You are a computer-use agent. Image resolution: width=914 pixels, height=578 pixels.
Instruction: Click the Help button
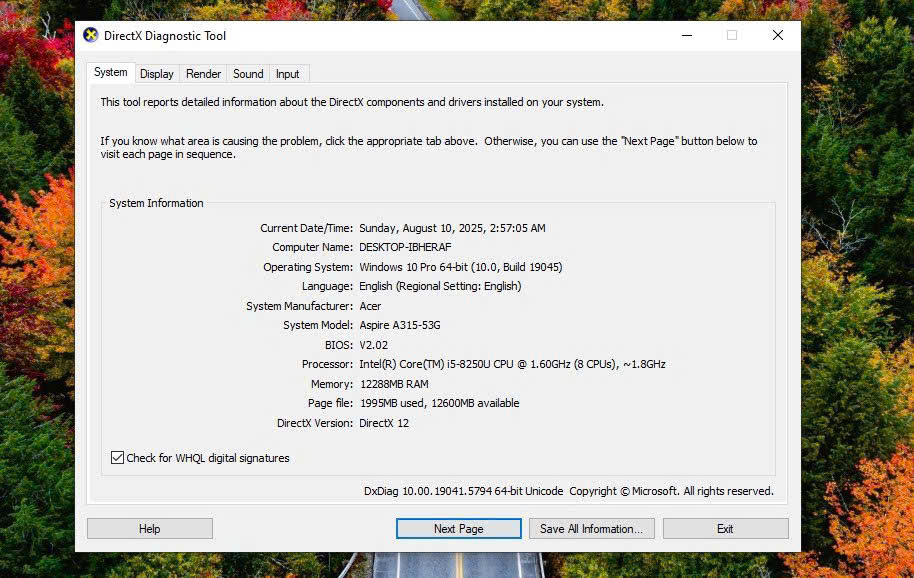[150, 528]
